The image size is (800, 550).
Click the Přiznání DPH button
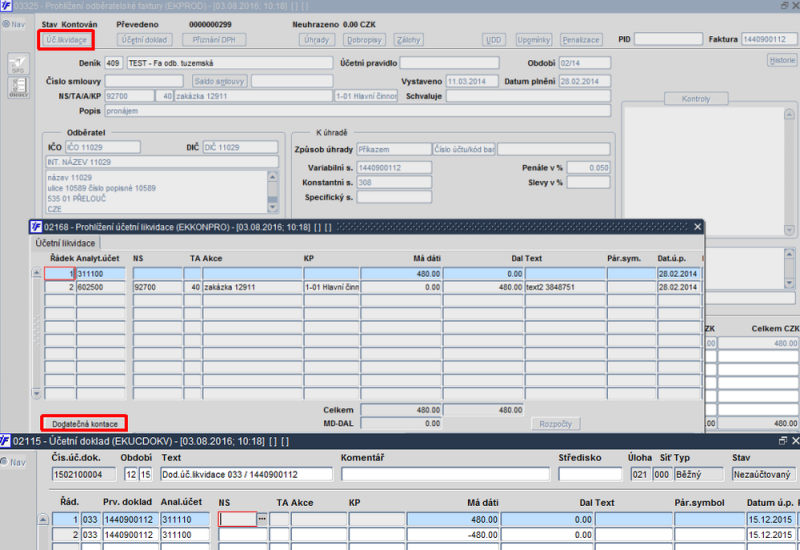click(213, 40)
